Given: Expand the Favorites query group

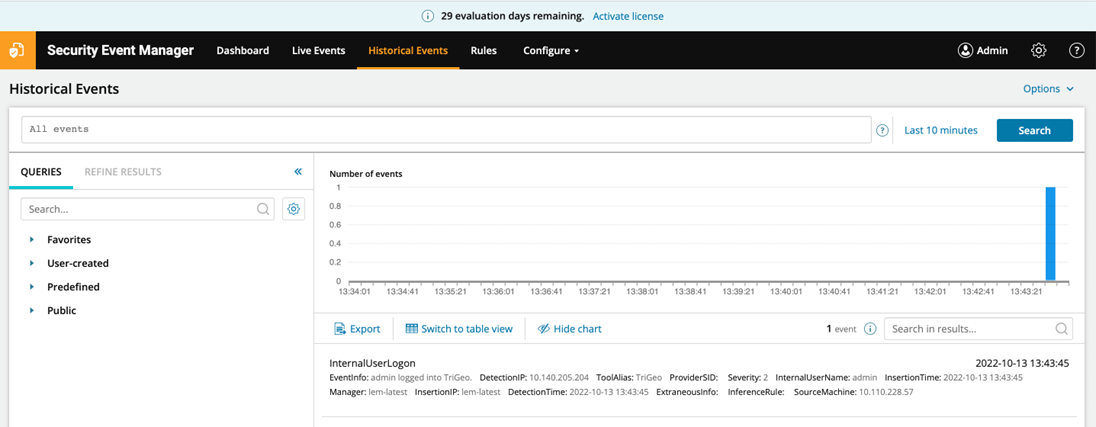Looking at the screenshot, I should 32,240.
